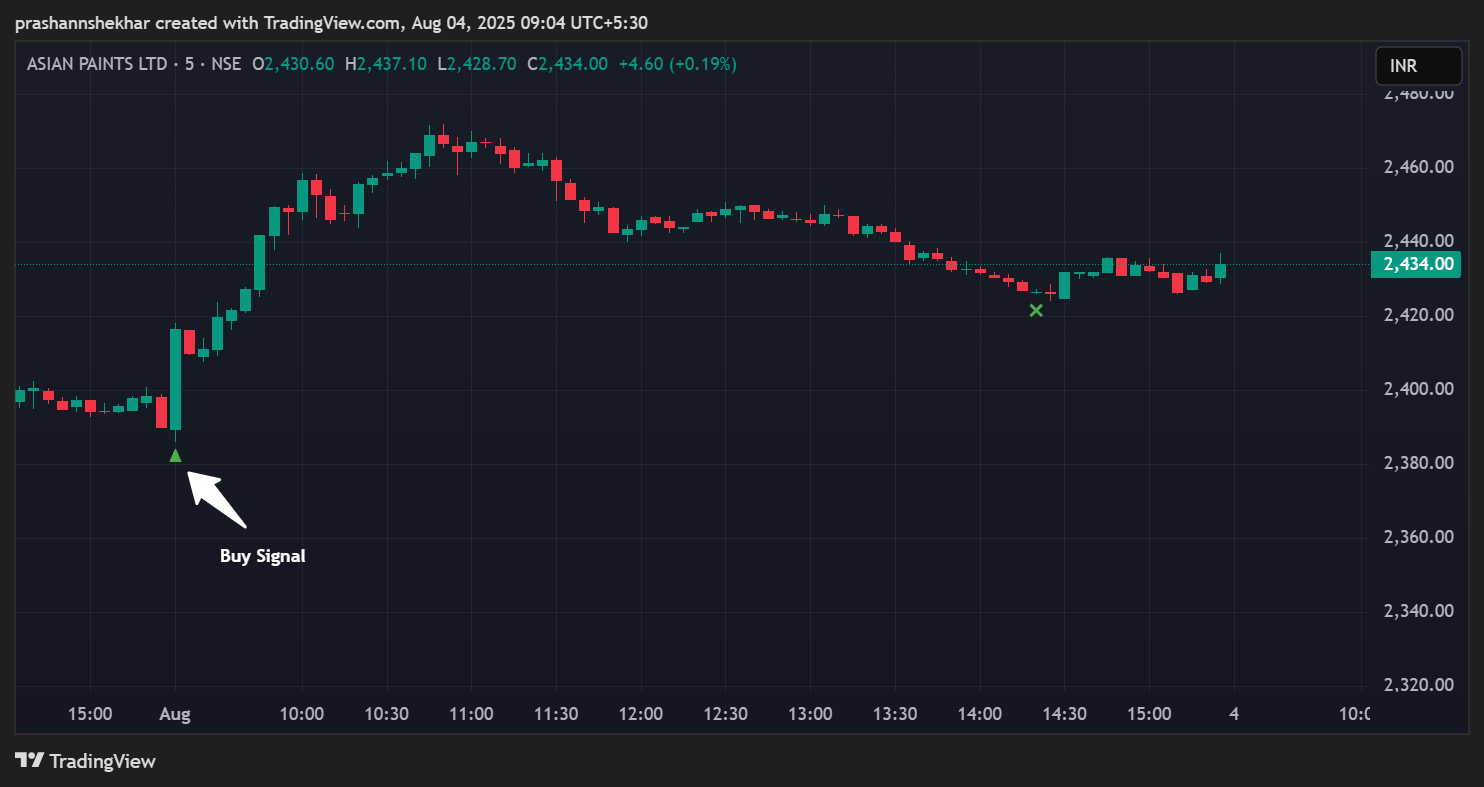Click the current price label 2,434.00

(x=1415, y=264)
